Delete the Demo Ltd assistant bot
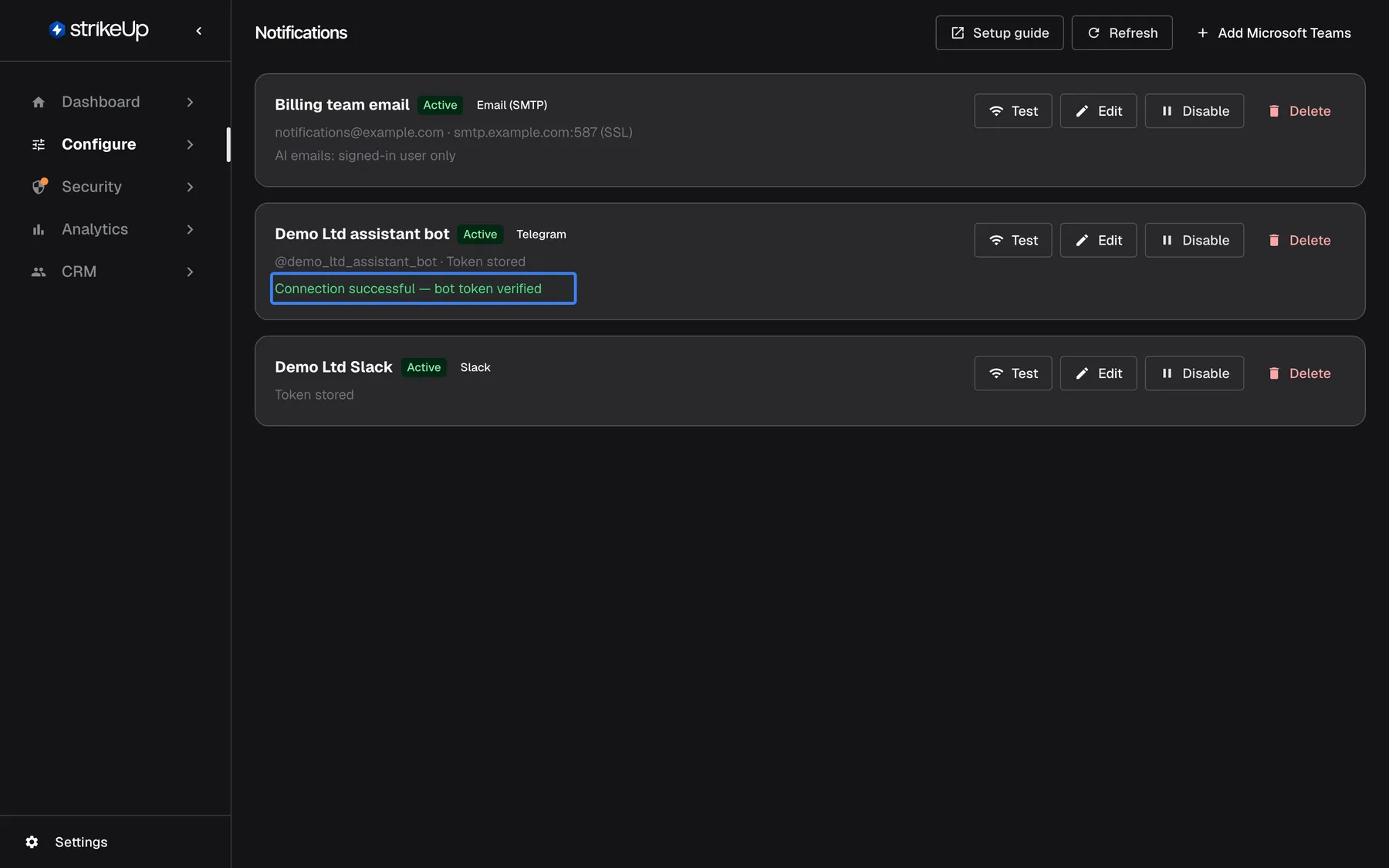 [1299, 240]
